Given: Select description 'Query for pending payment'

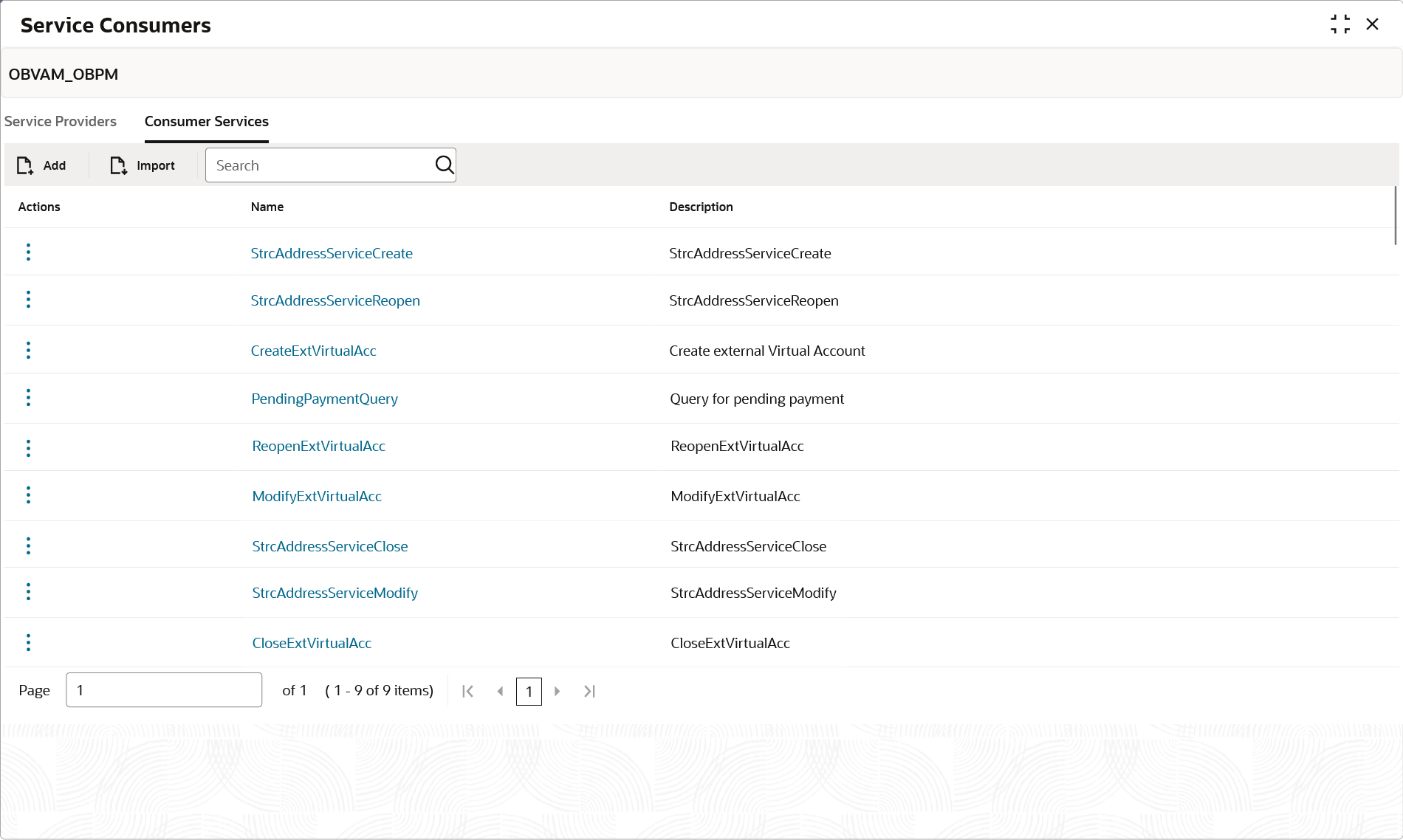Looking at the screenshot, I should [757, 399].
